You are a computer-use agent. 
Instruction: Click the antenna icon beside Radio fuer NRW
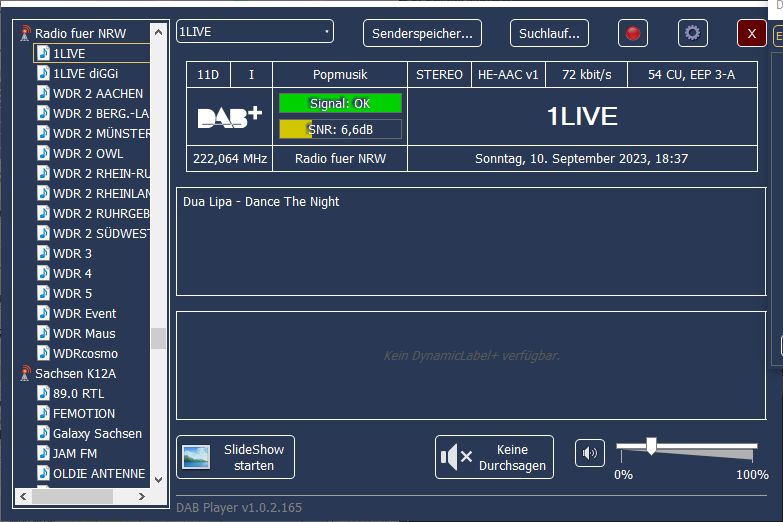pyautogui.click(x=25, y=33)
